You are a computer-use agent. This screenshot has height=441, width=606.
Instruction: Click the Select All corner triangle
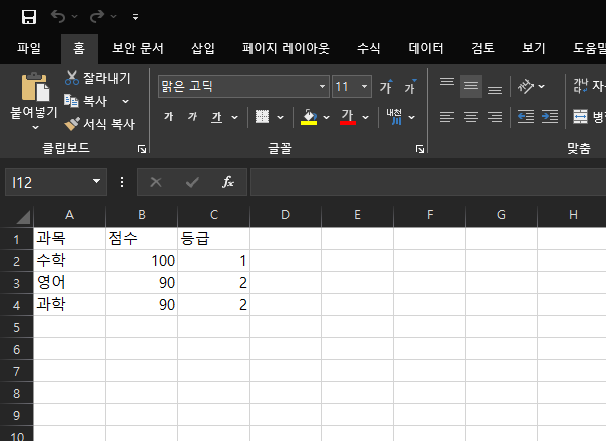(x=23, y=217)
